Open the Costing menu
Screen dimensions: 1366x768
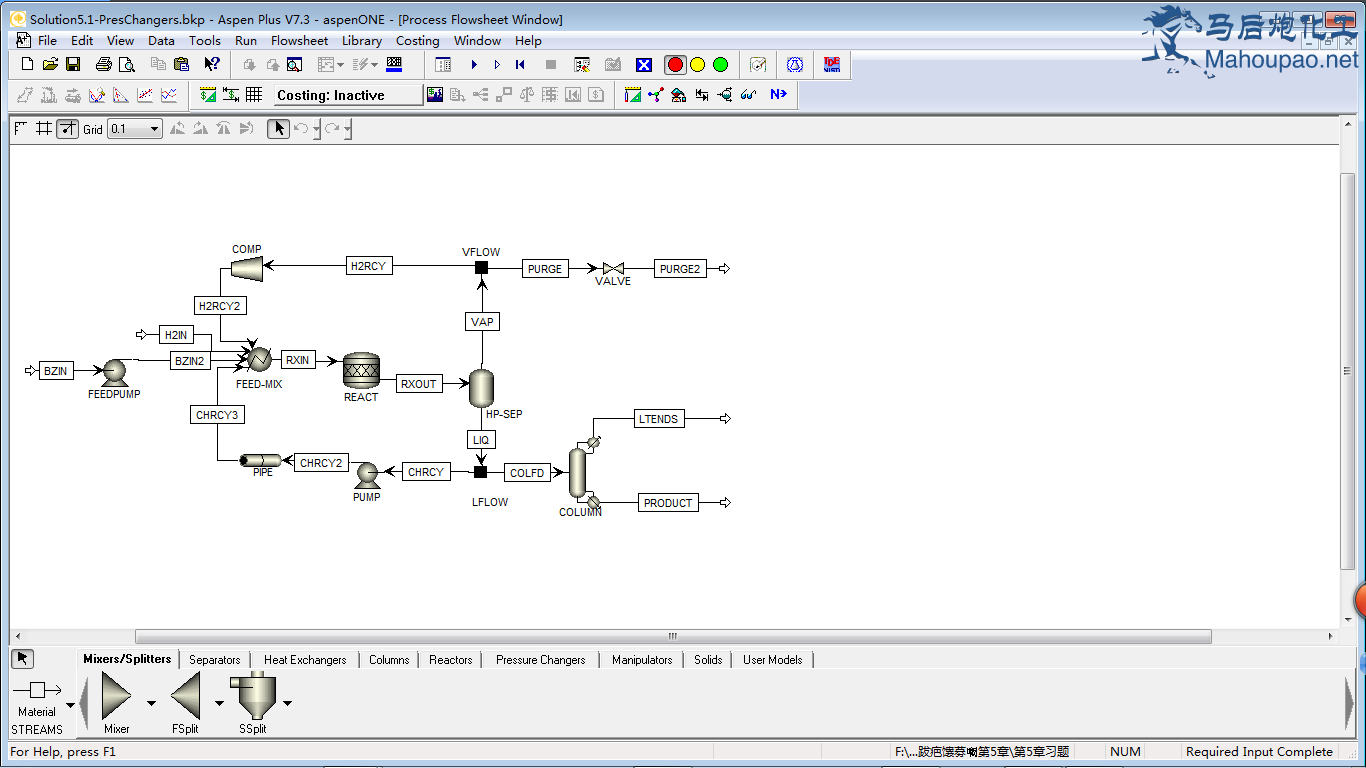417,40
